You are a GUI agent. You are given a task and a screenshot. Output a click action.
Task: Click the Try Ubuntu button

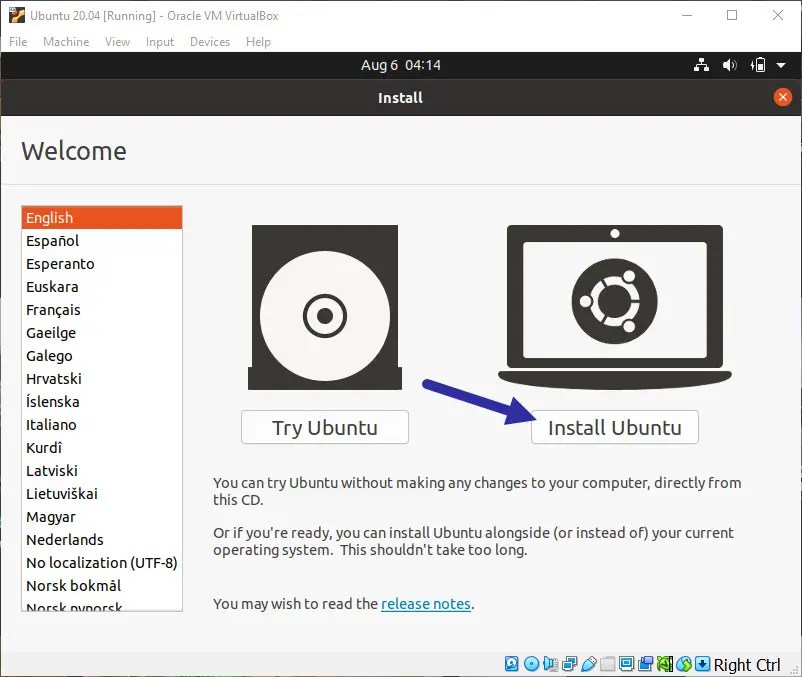pyautogui.click(x=324, y=427)
